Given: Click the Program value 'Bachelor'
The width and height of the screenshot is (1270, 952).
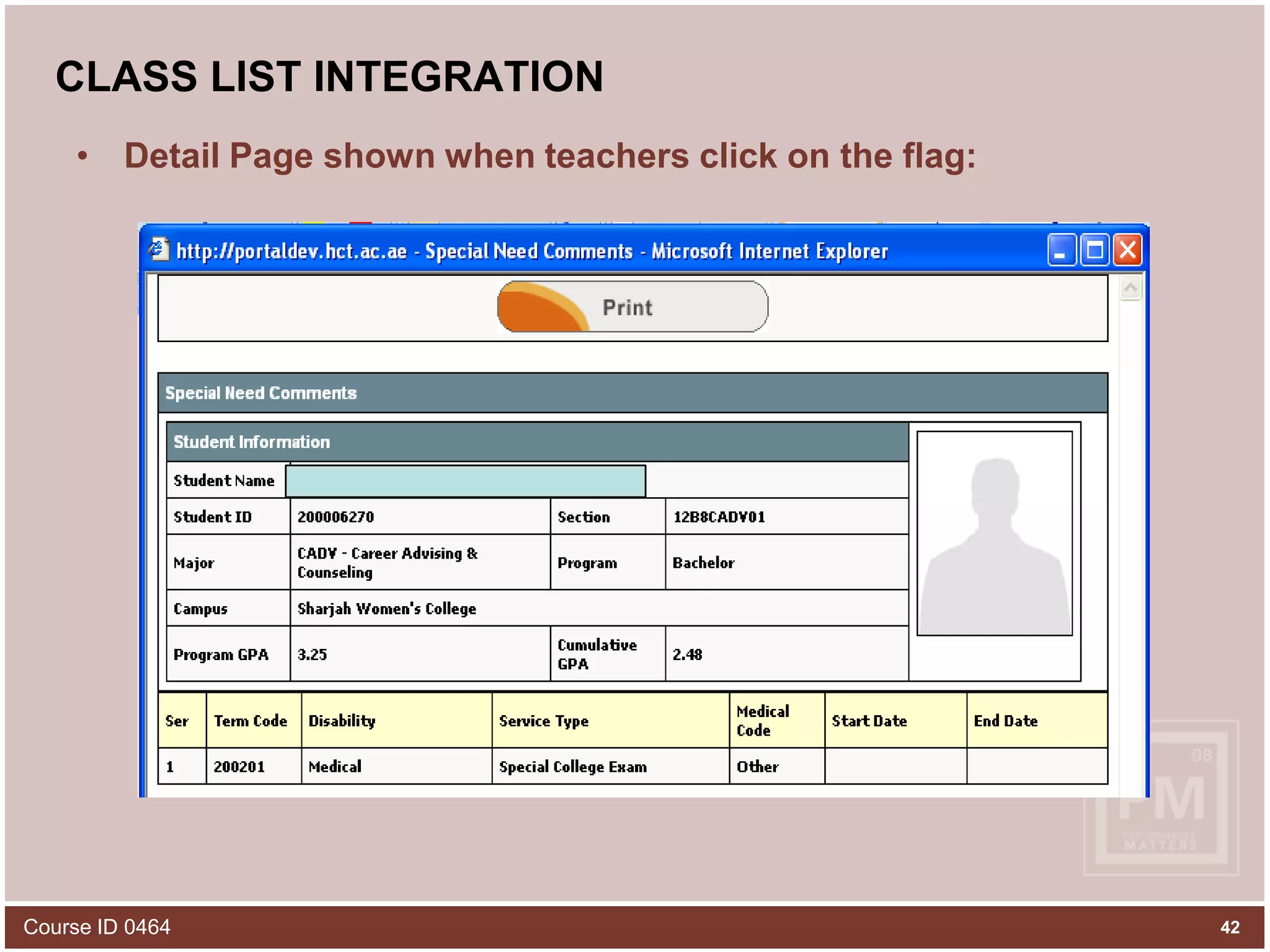Looking at the screenshot, I should pos(703,563).
